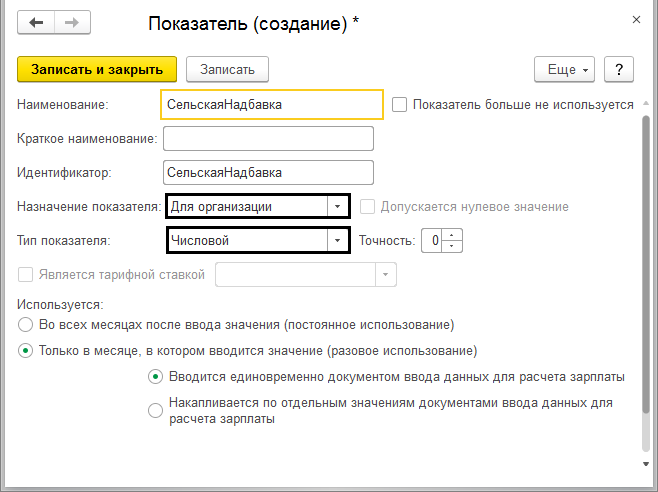658x492 pixels.
Task: Increase the Точность value with up arrow
Action: [x=453, y=236]
